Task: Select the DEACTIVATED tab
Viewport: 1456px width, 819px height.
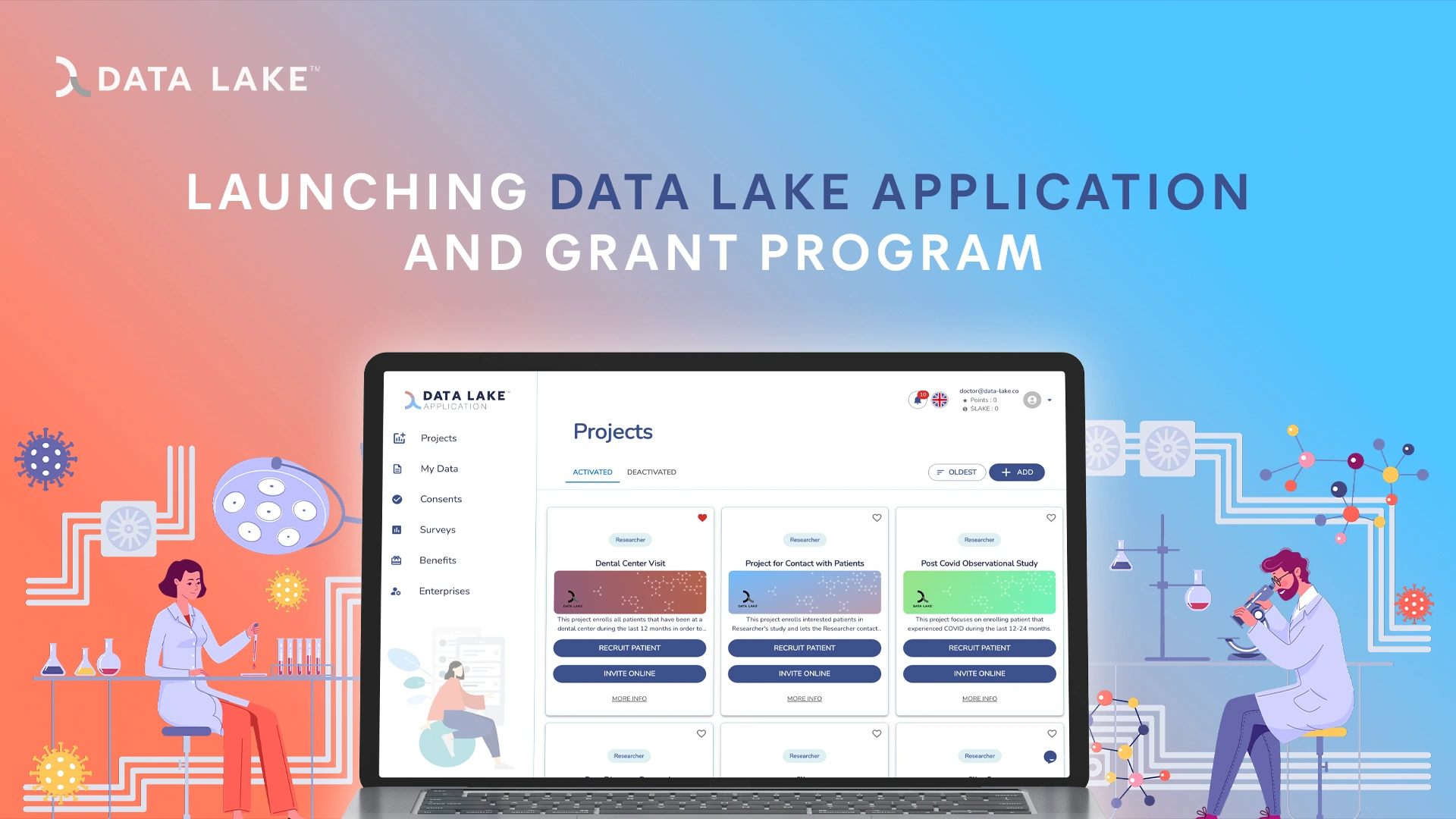Action: [651, 472]
